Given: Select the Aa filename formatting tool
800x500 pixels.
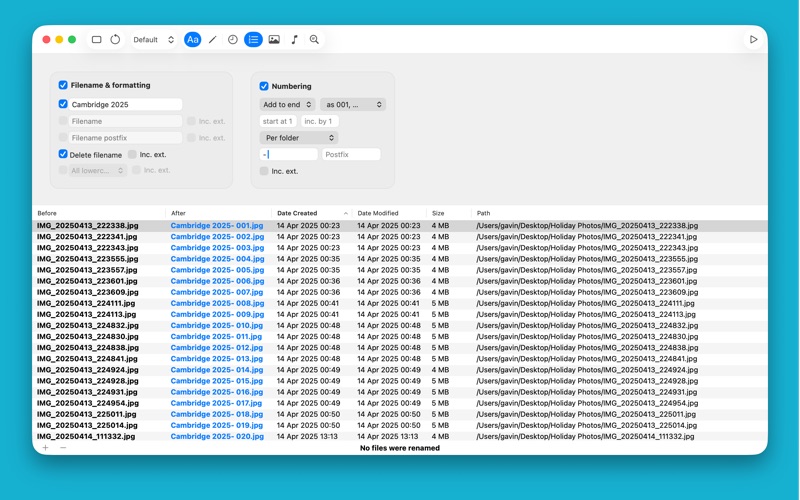Looking at the screenshot, I should 192,39.
